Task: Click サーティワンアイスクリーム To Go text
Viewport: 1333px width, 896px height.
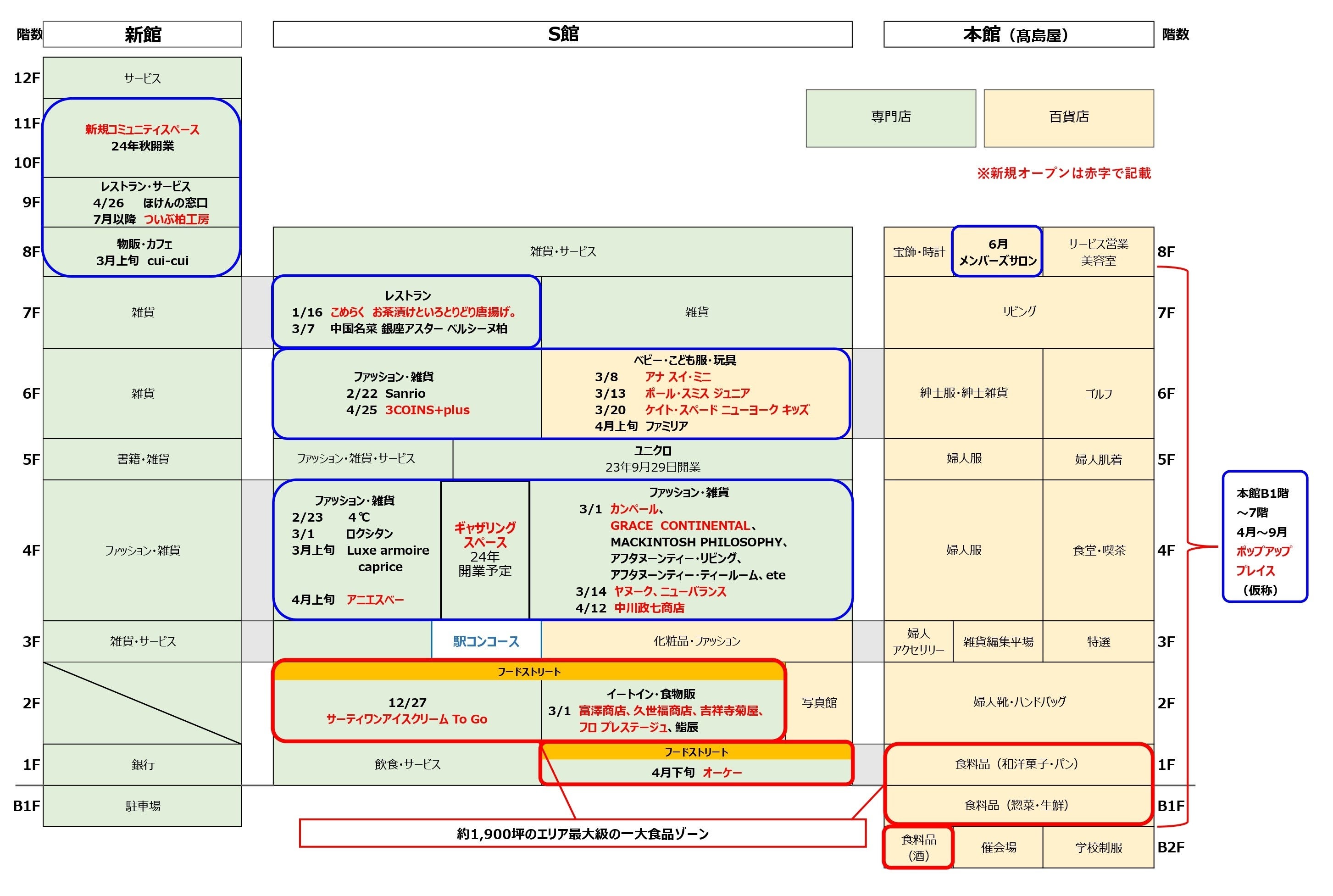Action: pyautogui.click(x=406, y=719)
